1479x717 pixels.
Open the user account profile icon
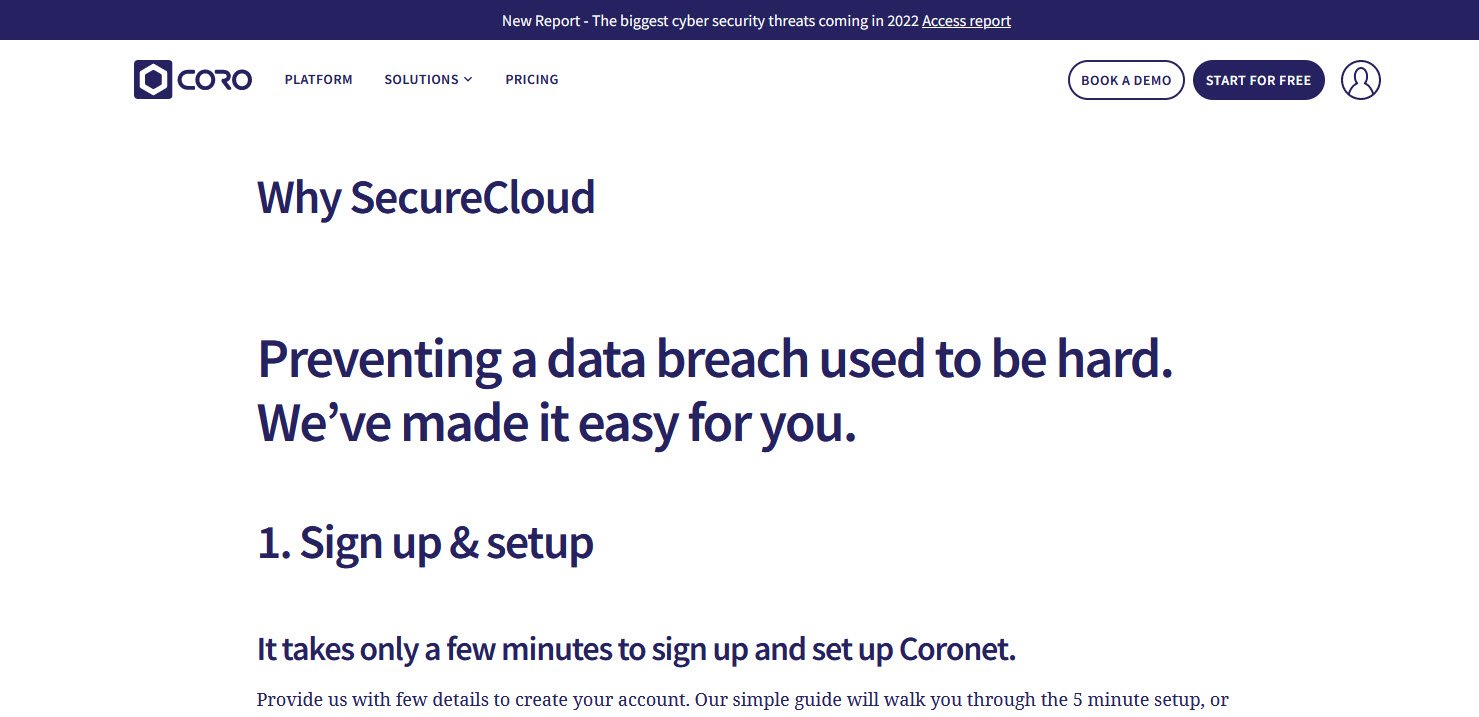(1360, 80)
